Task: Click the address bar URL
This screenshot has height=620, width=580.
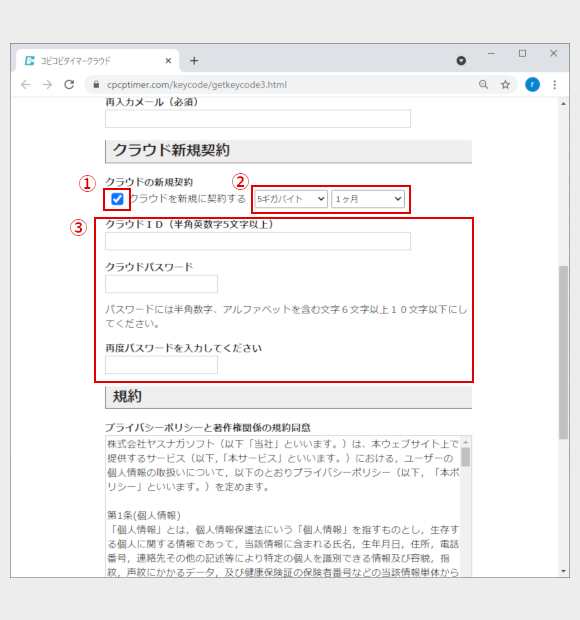Action: [196, 85]
